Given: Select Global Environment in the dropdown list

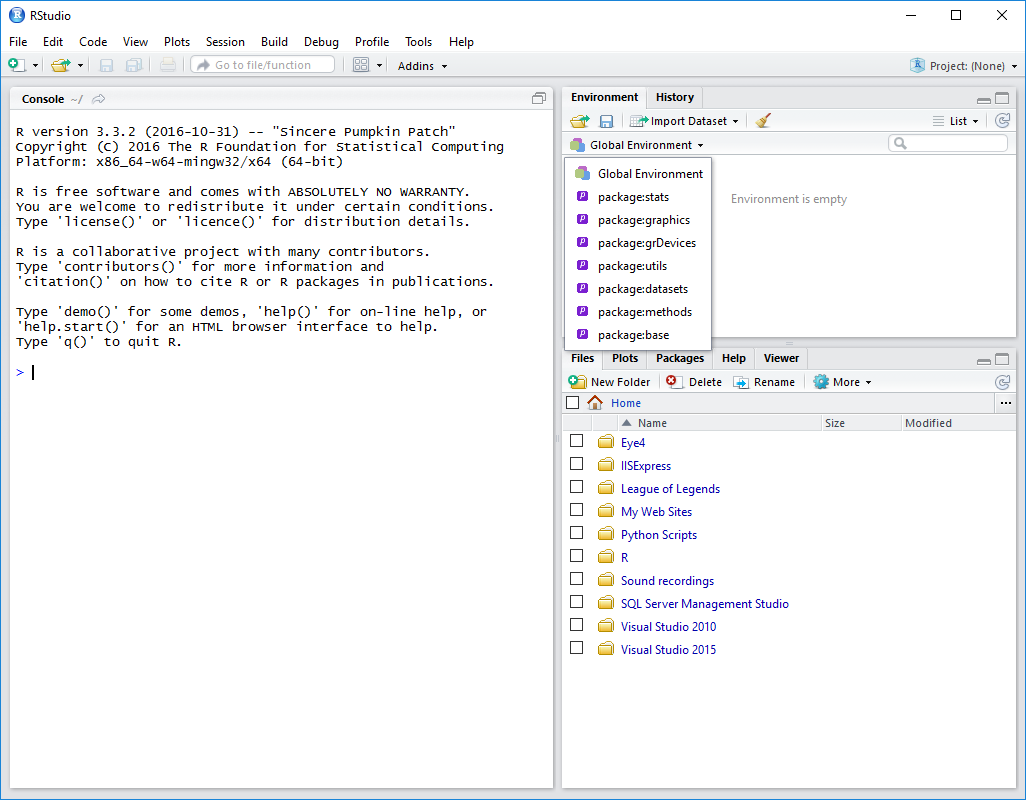Looking at the screenshot, I should pos(638,173).
